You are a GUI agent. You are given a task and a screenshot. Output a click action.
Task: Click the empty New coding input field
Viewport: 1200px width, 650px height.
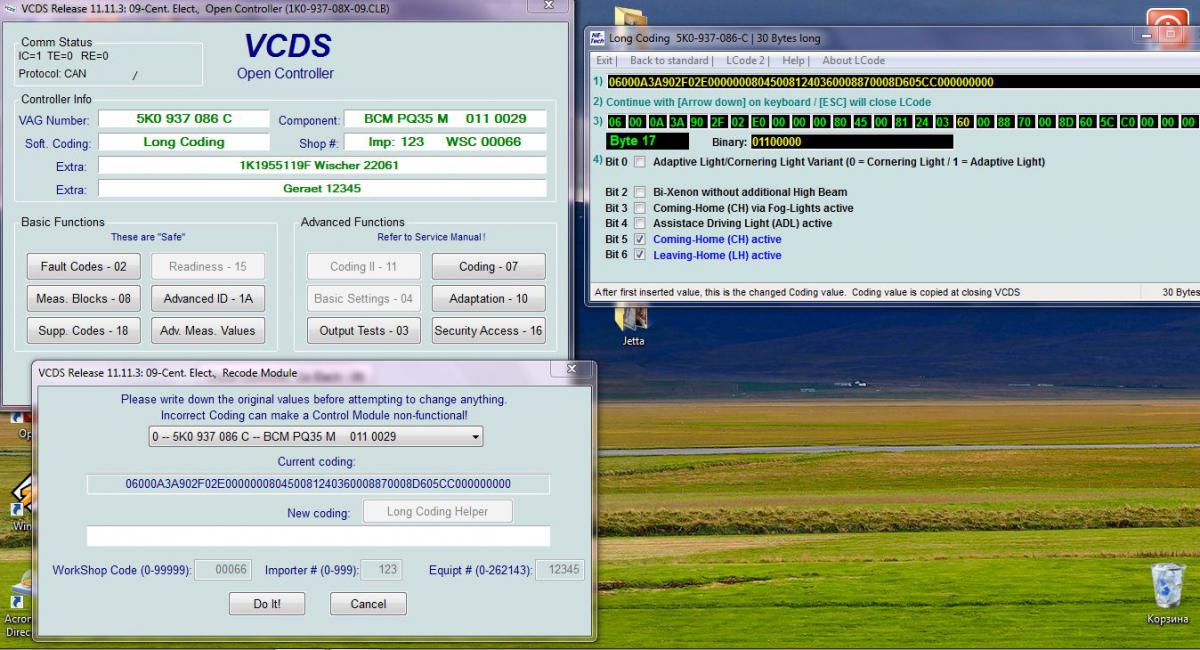[318, 537]
